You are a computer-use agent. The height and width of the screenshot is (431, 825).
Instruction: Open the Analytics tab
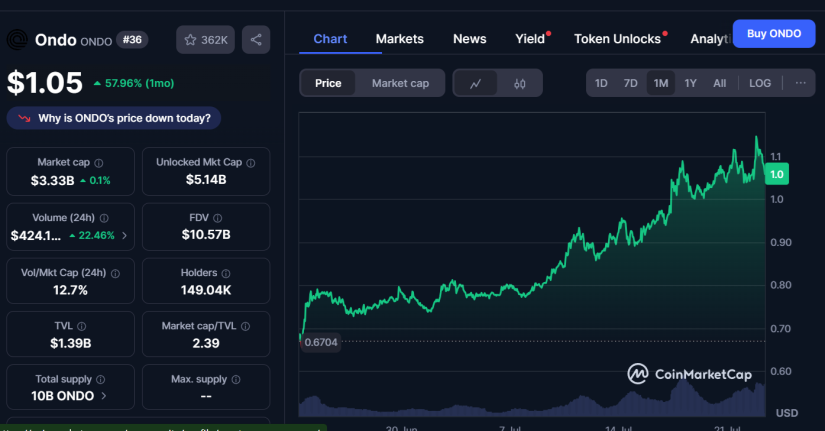pos(710,39)
